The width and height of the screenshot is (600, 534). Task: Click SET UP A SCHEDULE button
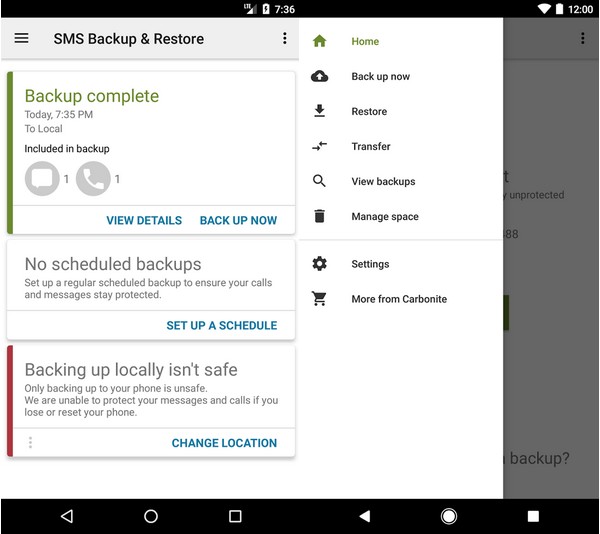click(x=222, y=326)
